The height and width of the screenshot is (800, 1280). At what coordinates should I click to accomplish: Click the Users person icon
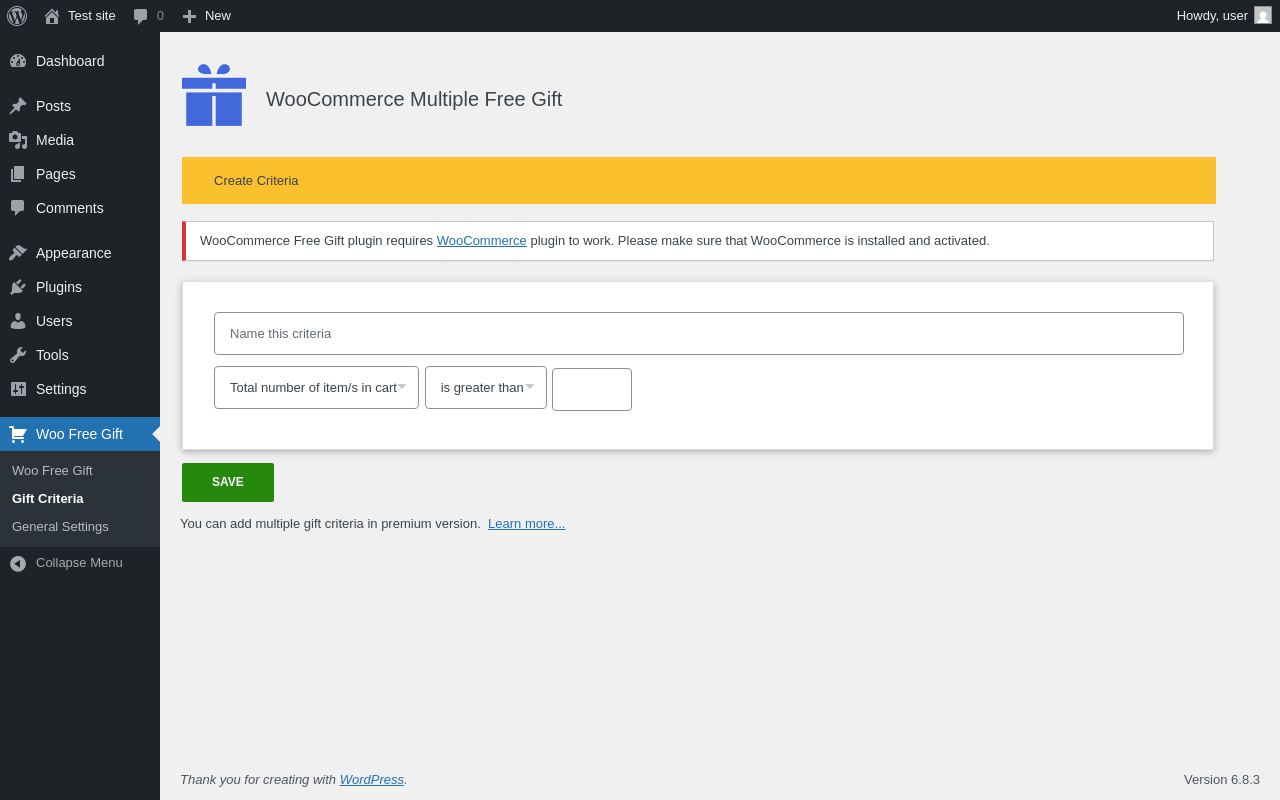point(18,321)
